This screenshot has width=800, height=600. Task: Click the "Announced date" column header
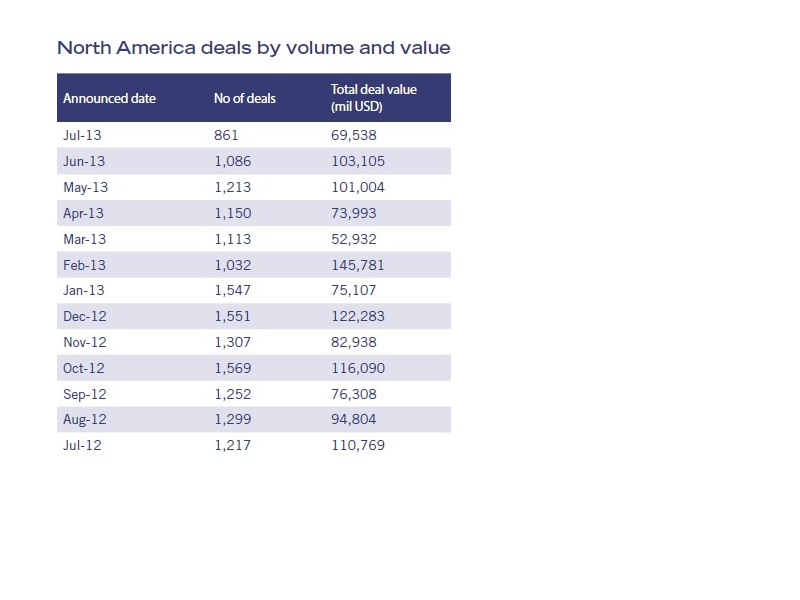[109, 98]
